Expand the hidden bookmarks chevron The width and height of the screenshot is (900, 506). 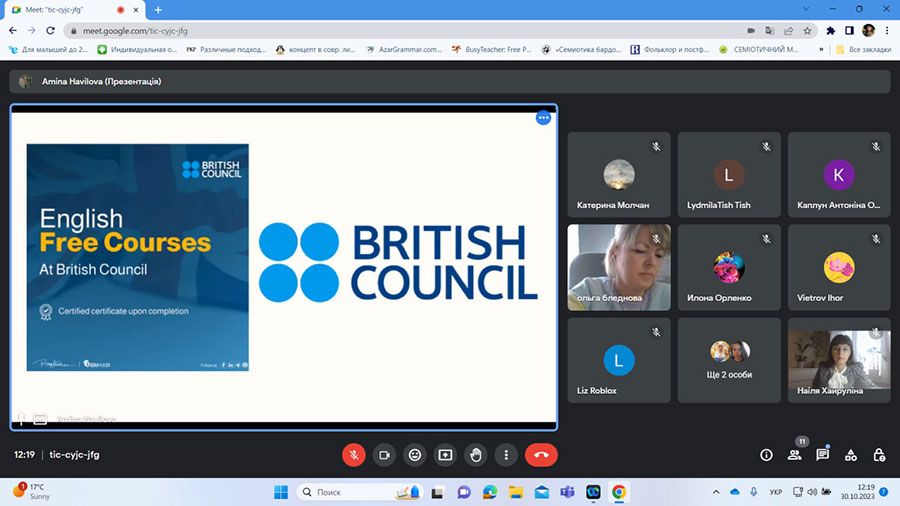tap(821, 49)
